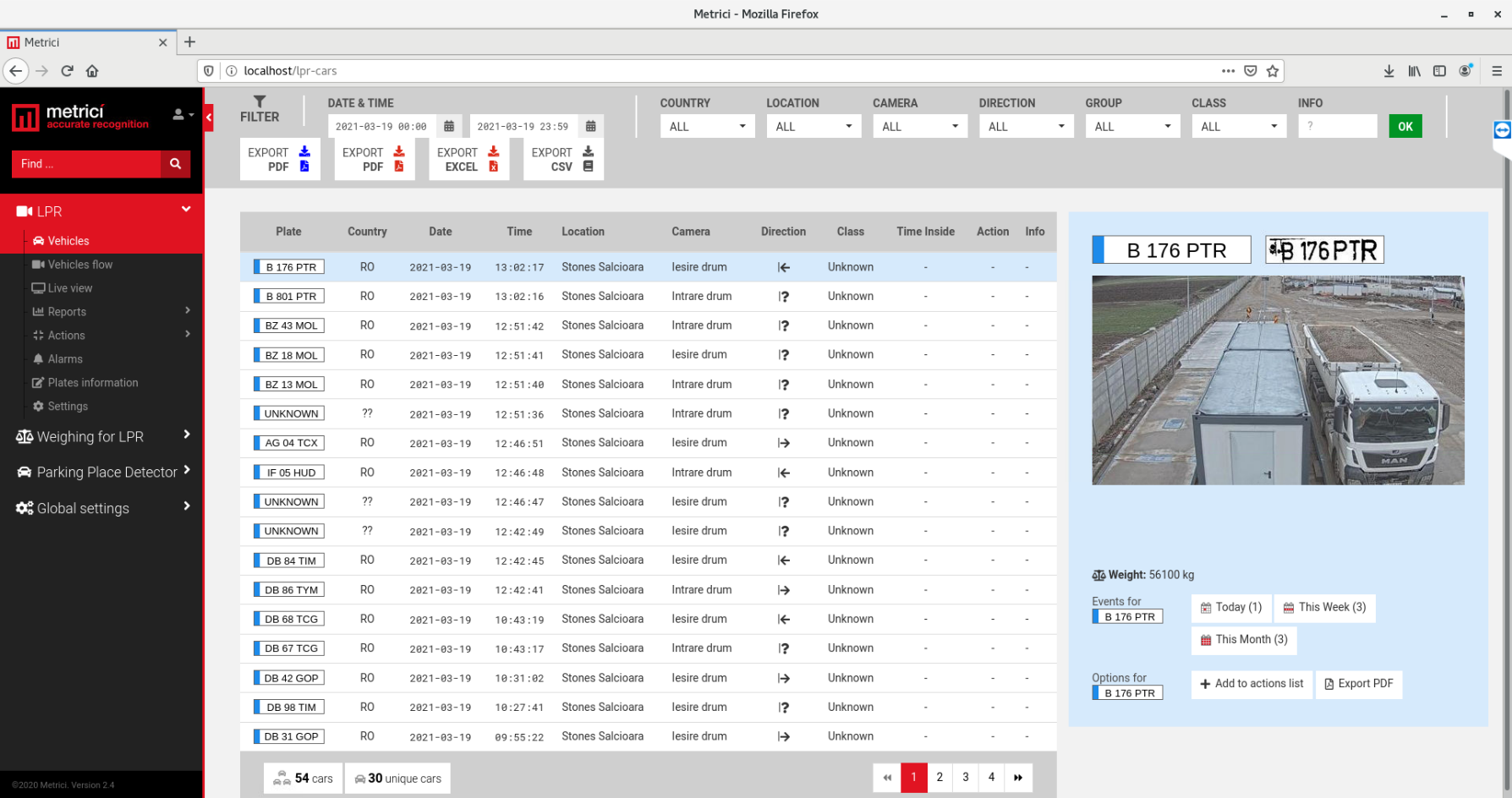This screenshot has width=1512, height=798.
Task: Bookmark this page with the star icon
Action: pyautogui.click(x=1272, y=71)
